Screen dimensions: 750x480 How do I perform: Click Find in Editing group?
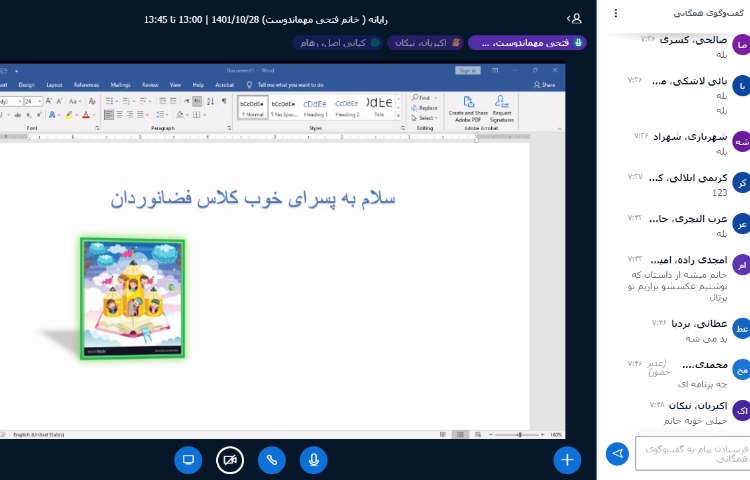(x=421, y=98)
